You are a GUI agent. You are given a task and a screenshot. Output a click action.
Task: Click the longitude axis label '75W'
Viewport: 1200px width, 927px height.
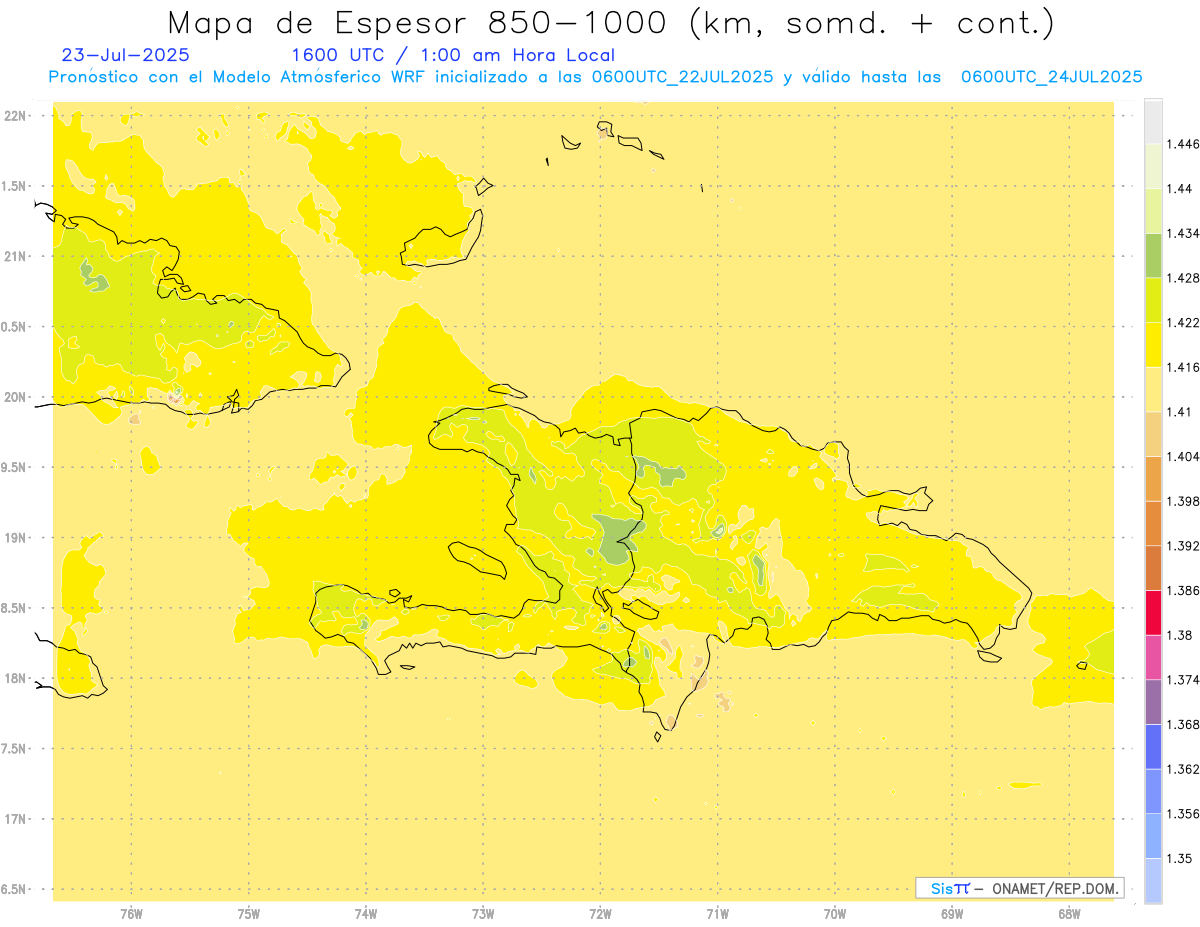tap(248, 914)
